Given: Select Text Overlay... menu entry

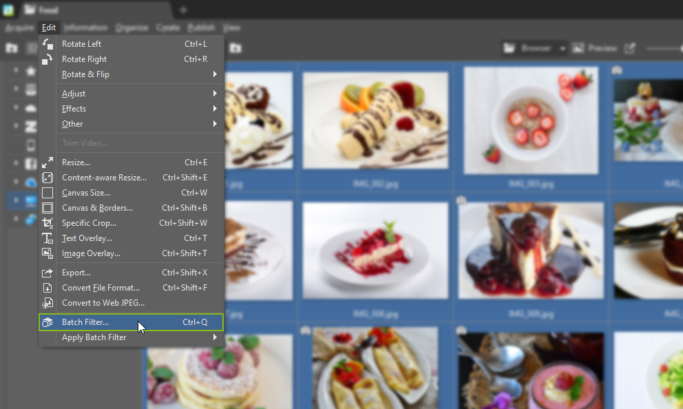Looking at the screenshot, I should point(131,238).
